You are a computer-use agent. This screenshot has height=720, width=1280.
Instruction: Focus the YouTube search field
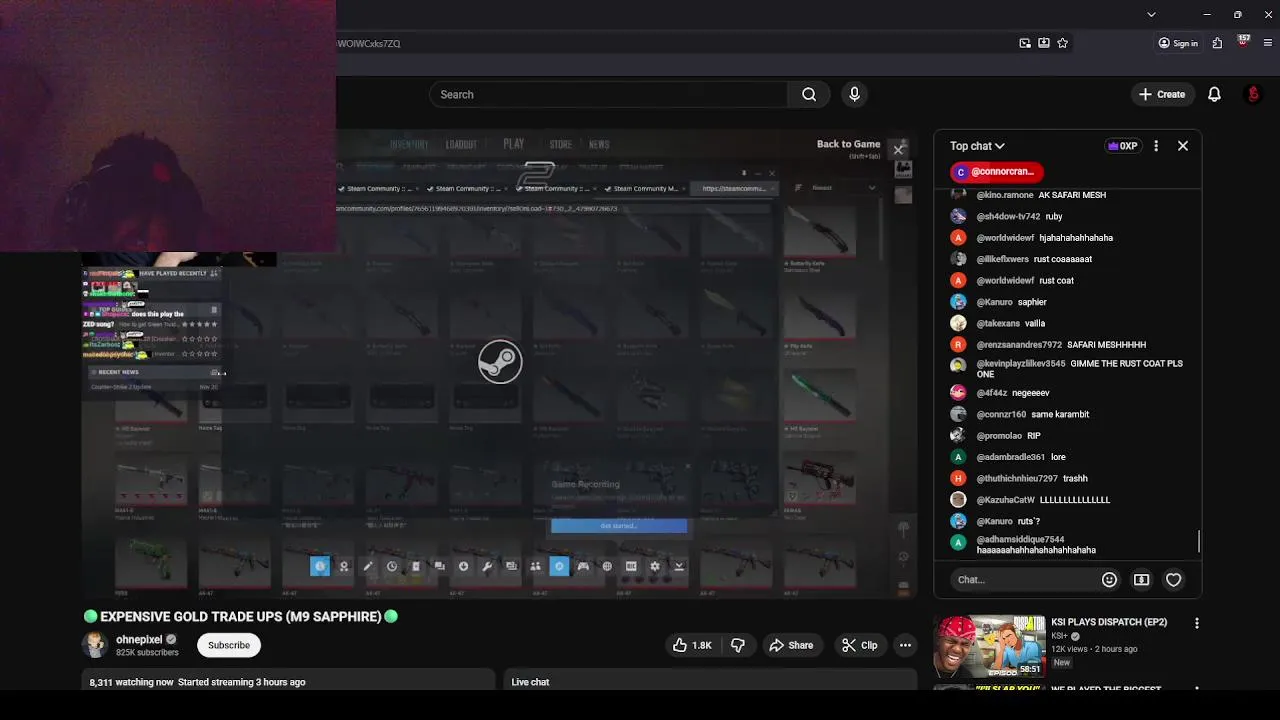pyautogui.click(x=609, y=95)
